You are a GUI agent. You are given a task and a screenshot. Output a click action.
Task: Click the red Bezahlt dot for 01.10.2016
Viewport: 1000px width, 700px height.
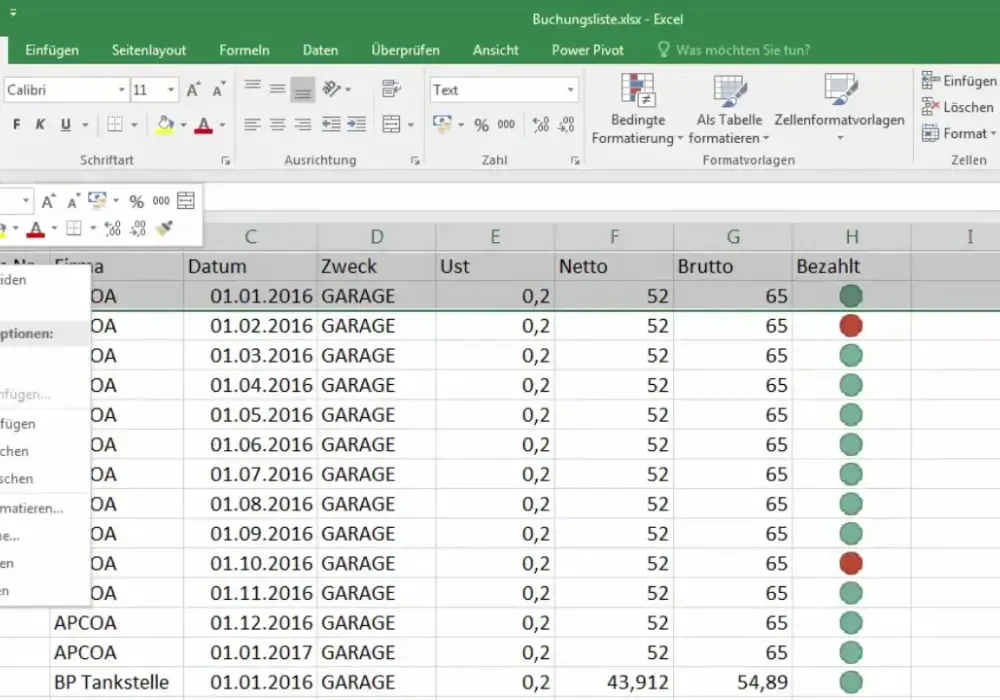click(851, 564)
